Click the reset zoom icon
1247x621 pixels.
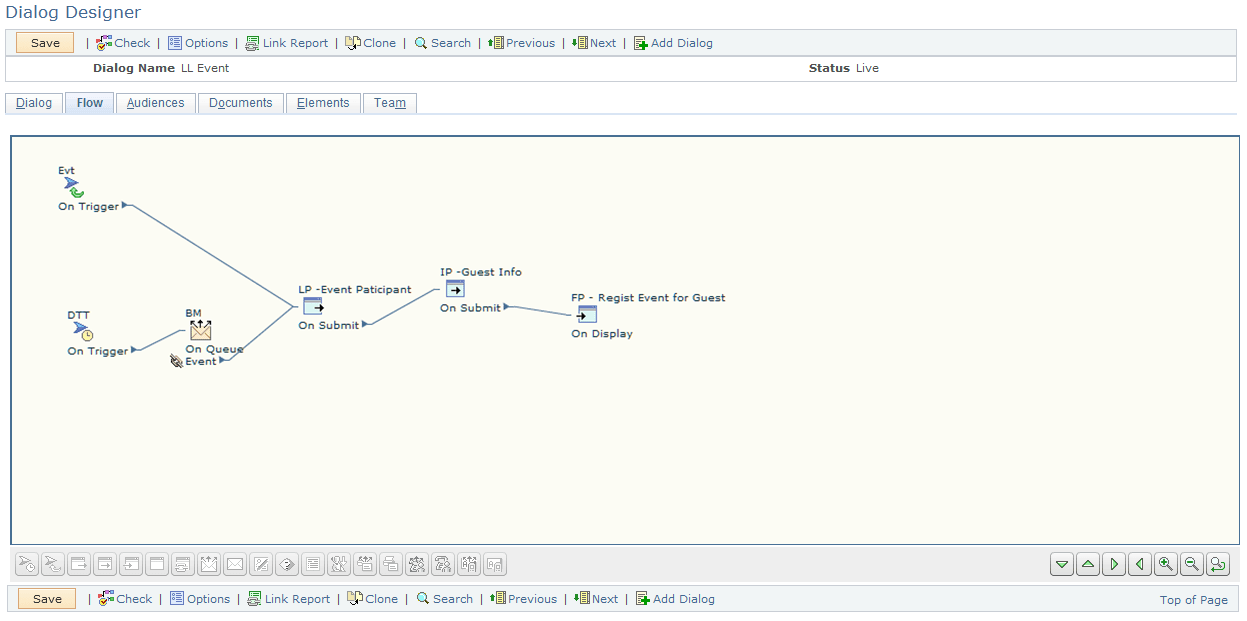pos(1218,564)
